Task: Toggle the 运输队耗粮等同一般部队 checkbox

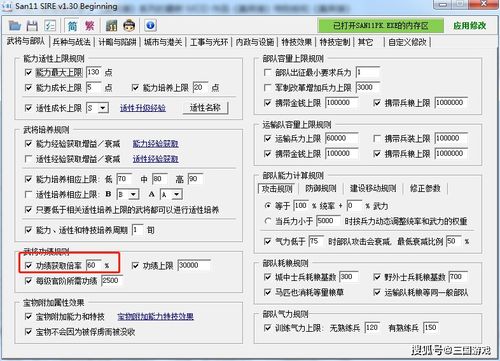Action: click(377, 292)
